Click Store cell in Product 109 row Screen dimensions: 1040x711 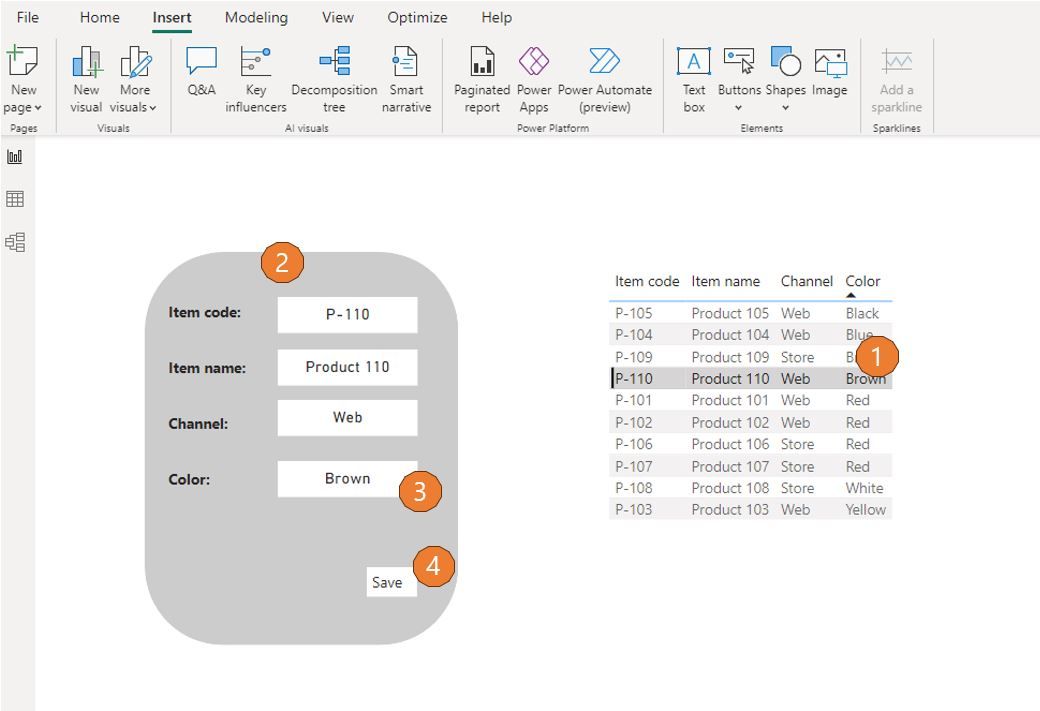tap(797, 357)
